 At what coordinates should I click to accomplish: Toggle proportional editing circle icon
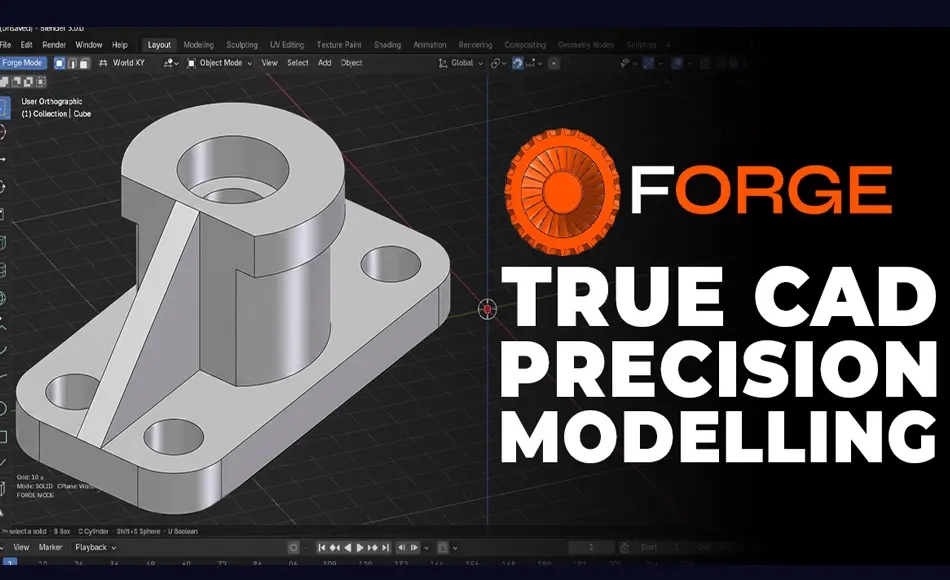(554, 63)
